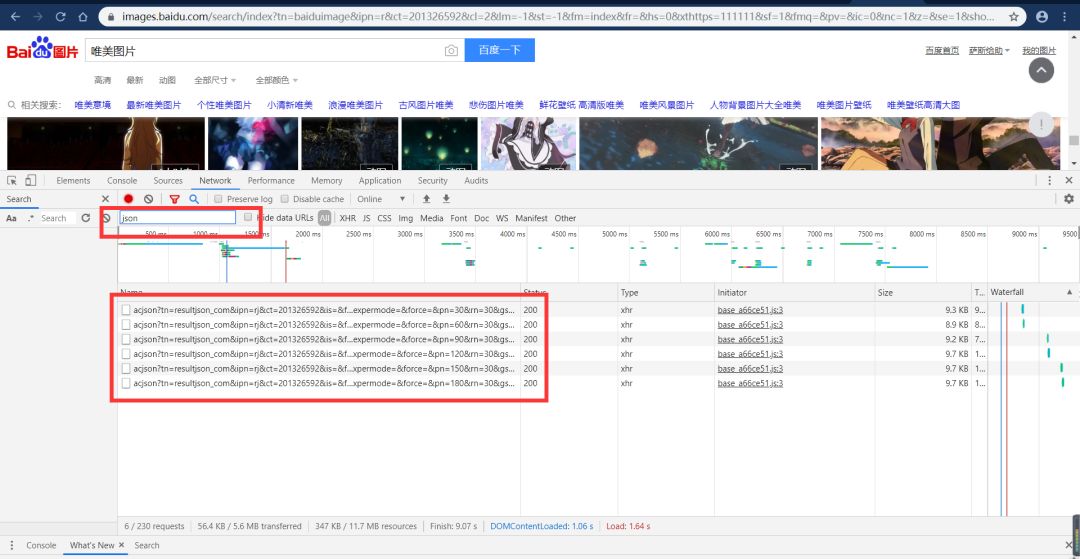Clear the network log icon

[x=148, y=199]
